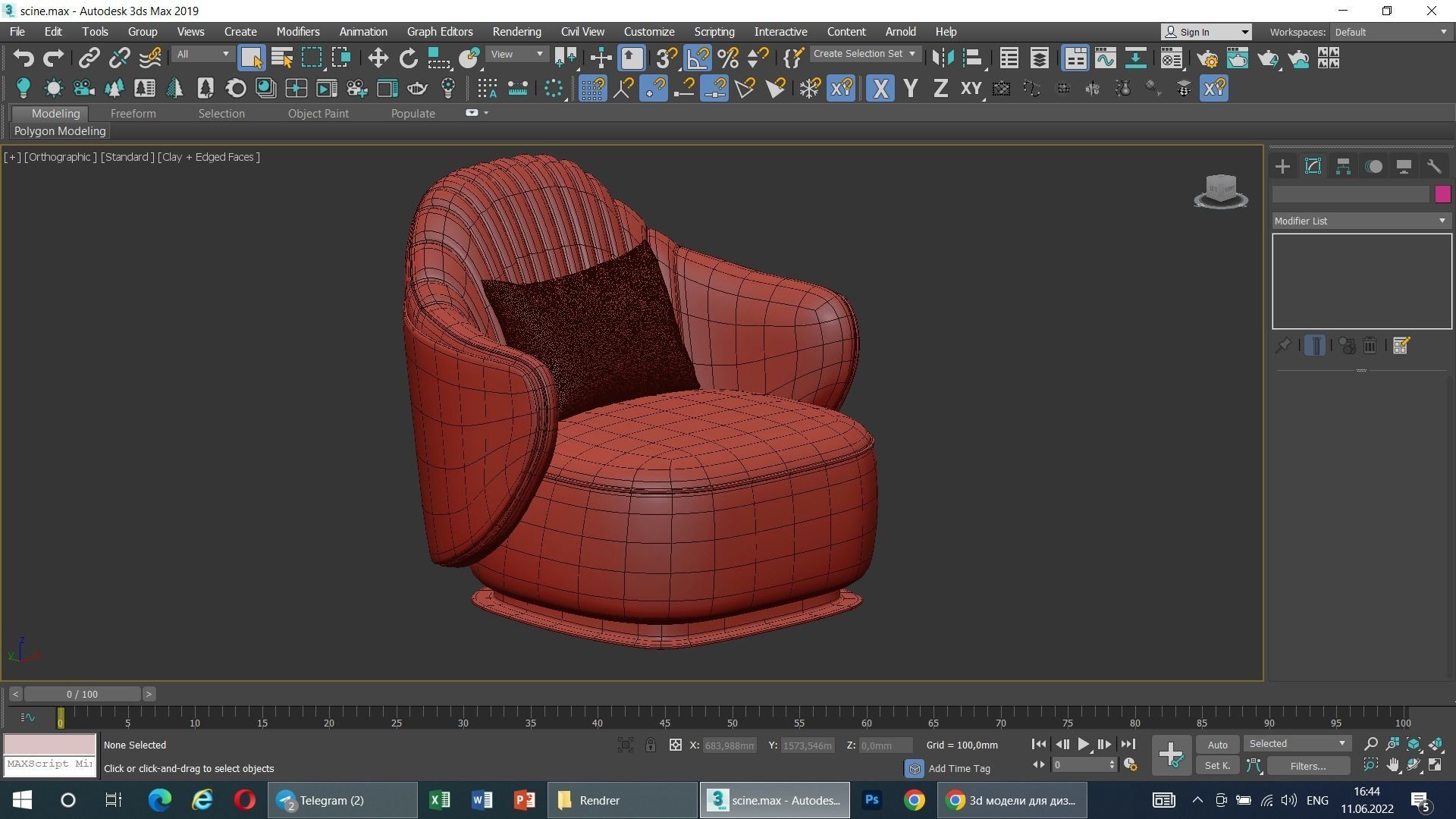1456x819 pixels.
Task: Click the Mirror tool icon
Action: click(942, 58)
